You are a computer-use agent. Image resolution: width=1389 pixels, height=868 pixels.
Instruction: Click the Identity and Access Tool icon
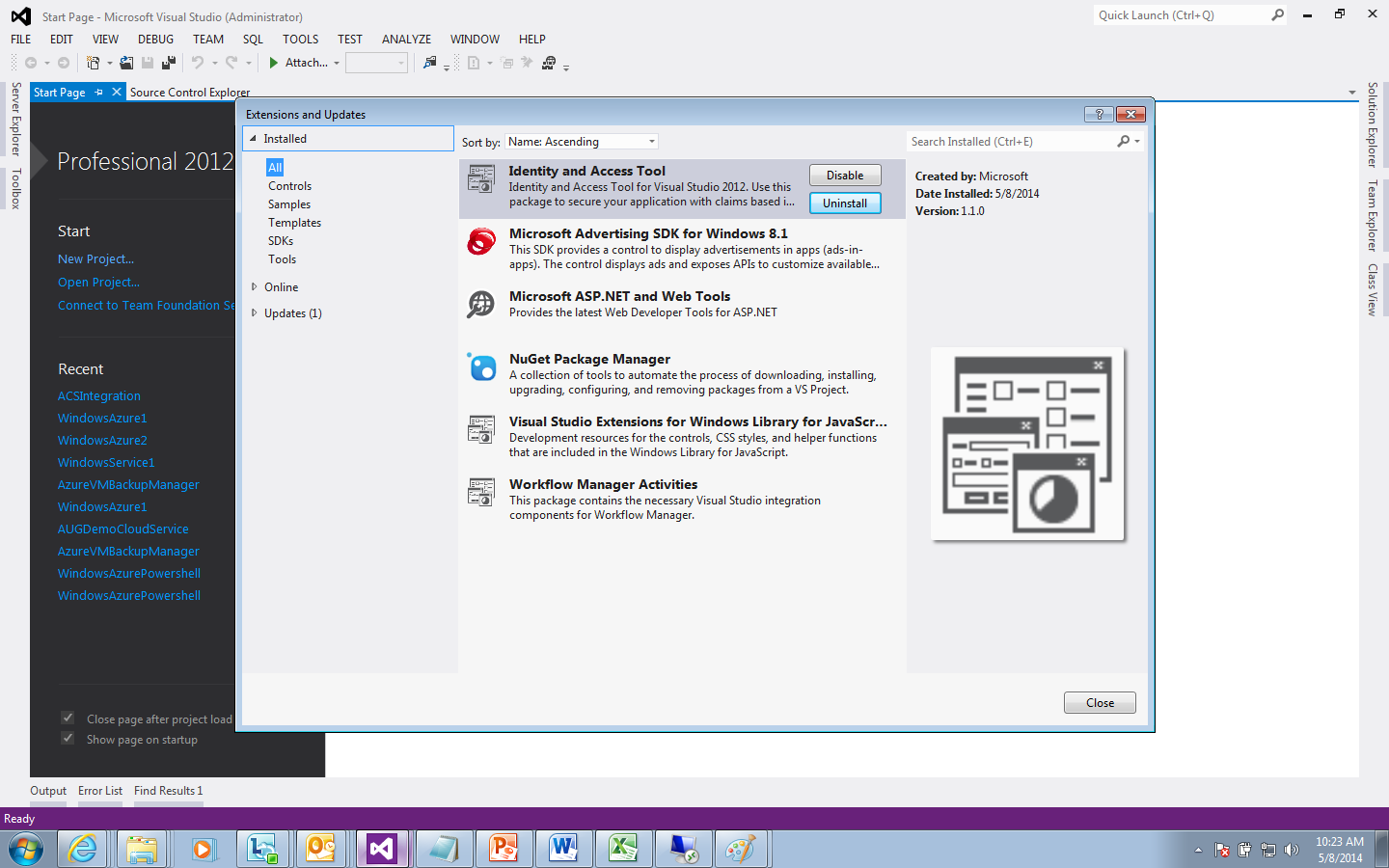click(x=480, y=178)
